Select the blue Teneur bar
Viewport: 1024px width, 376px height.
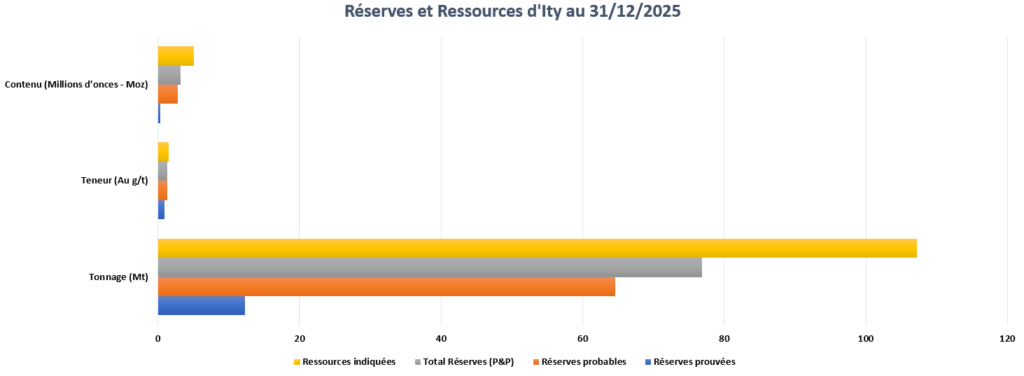click(161, 210)
